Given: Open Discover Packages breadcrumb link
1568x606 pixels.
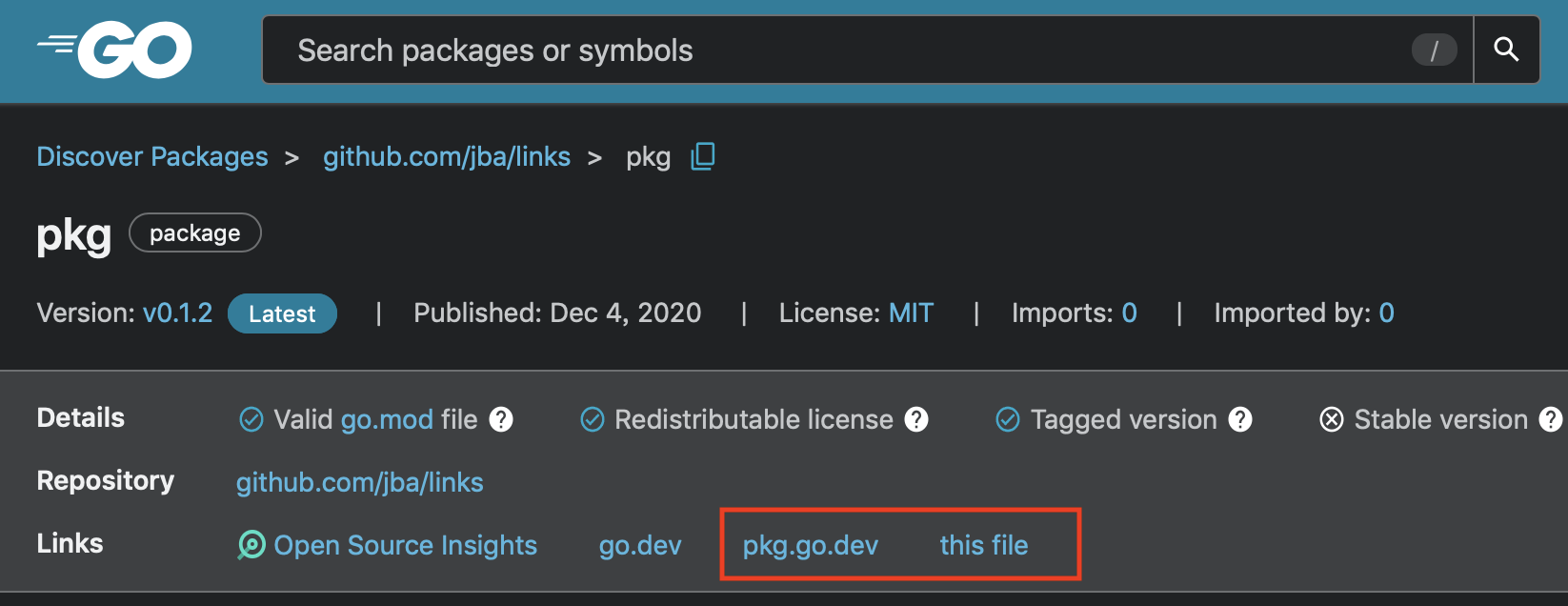Looking at the screenshot, I should (x=152, y=156).
